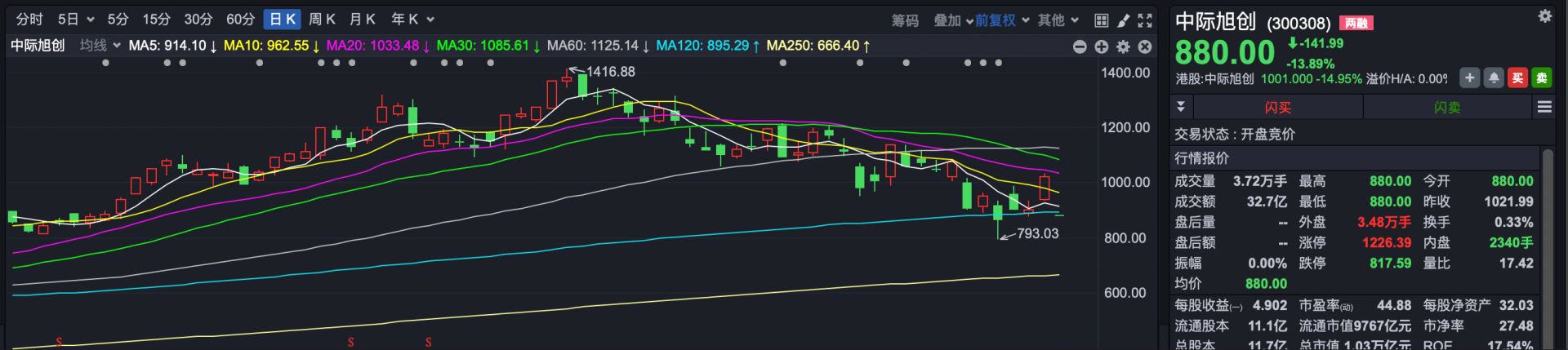Click MA5: 914.10 indicator label
1568x350 pixels.
pyautogui.click(x=173, y=46)
